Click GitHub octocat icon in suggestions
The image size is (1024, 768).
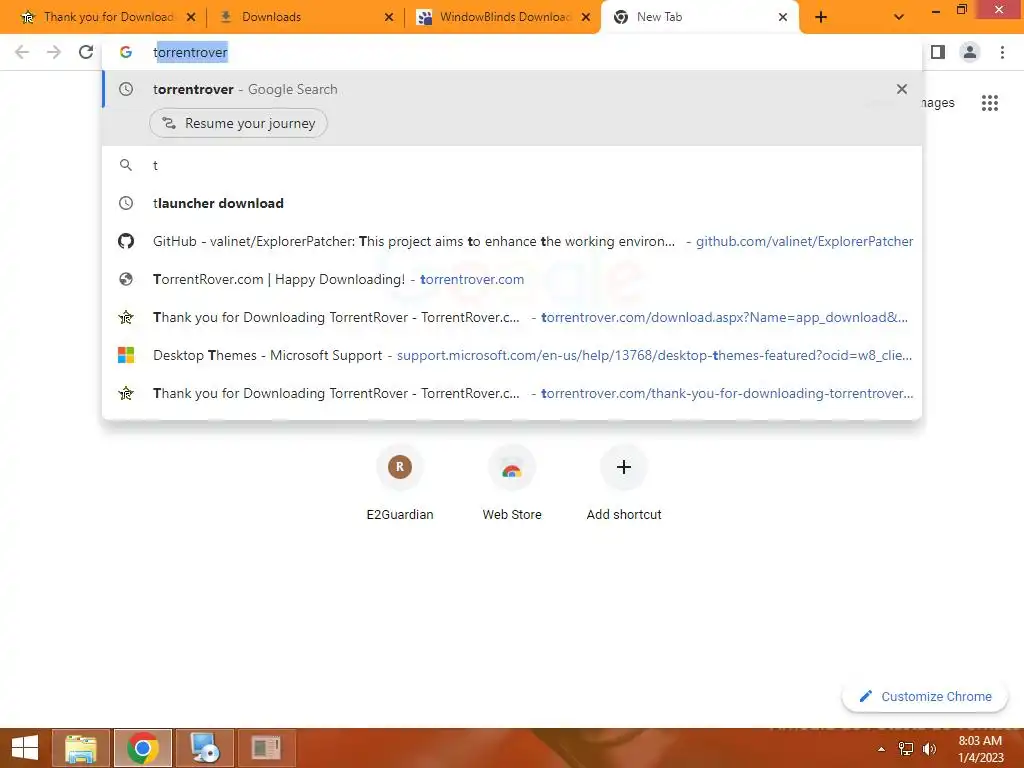[126, 241]
